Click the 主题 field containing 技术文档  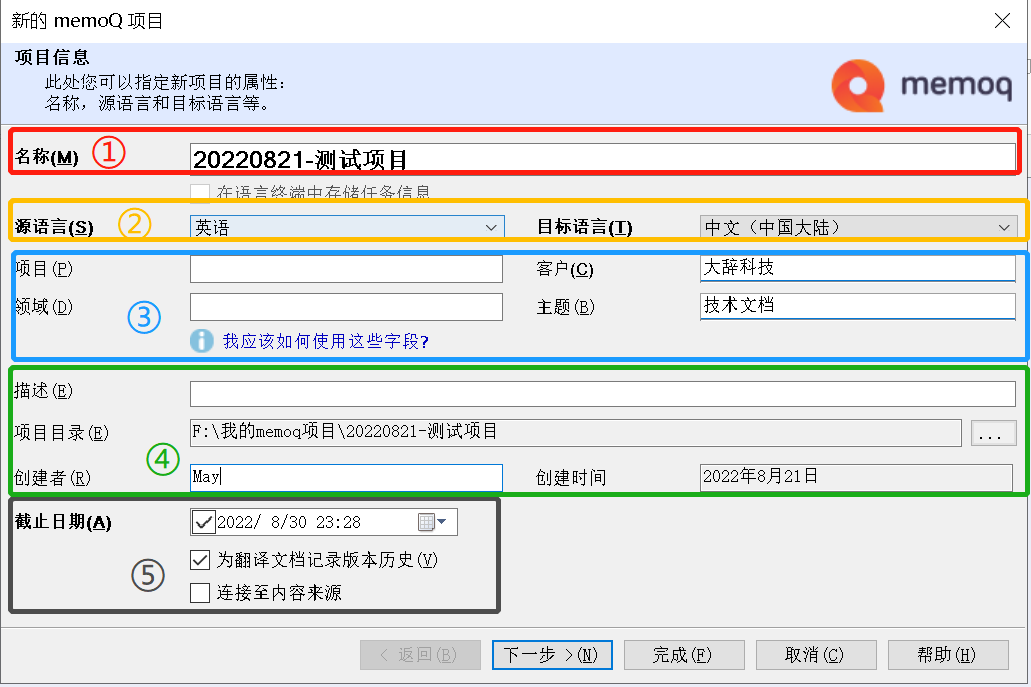858,306
